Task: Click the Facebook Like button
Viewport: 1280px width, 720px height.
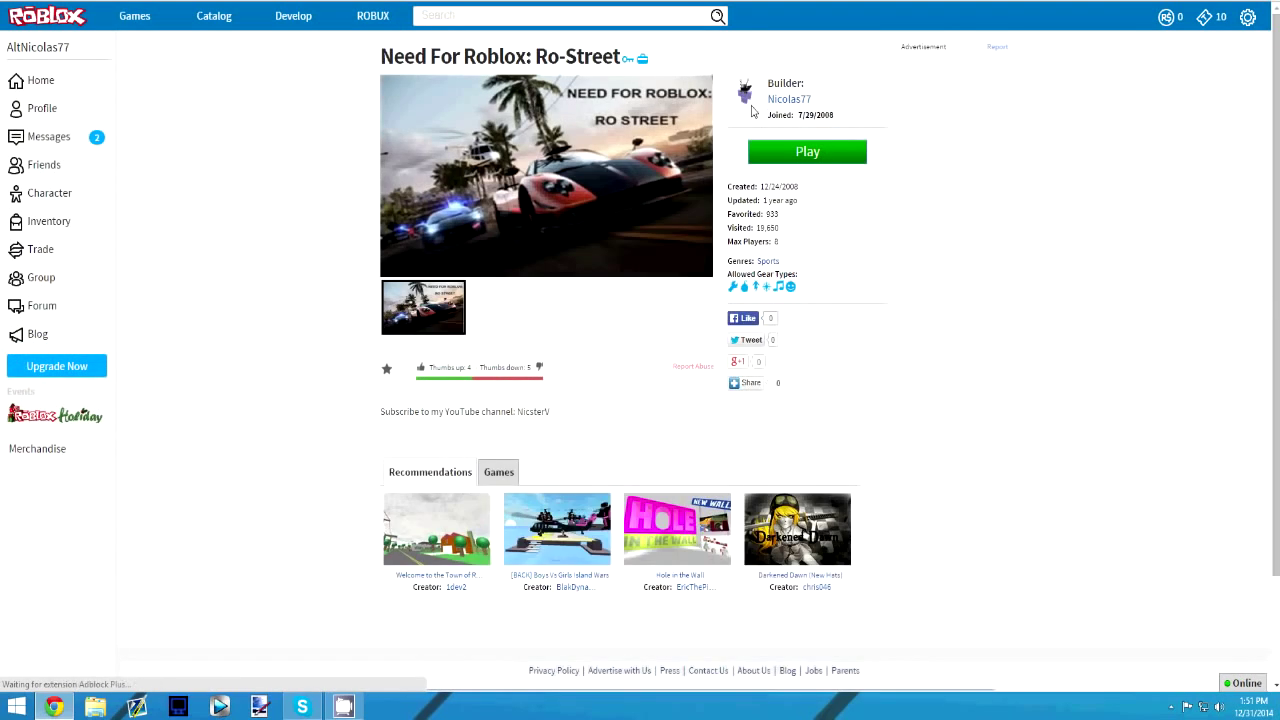Action: [x=743, y=318]
